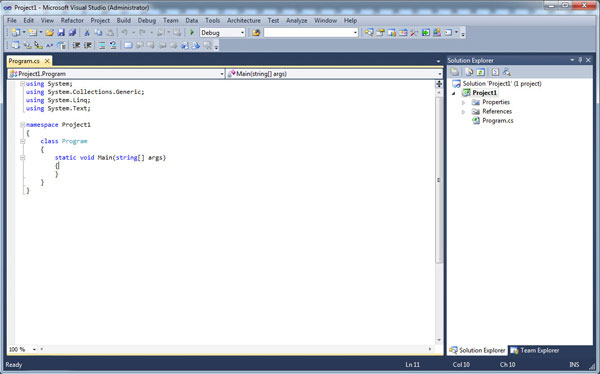
Task: Close the Program.cs tab
Action: [x=47, y=61]
